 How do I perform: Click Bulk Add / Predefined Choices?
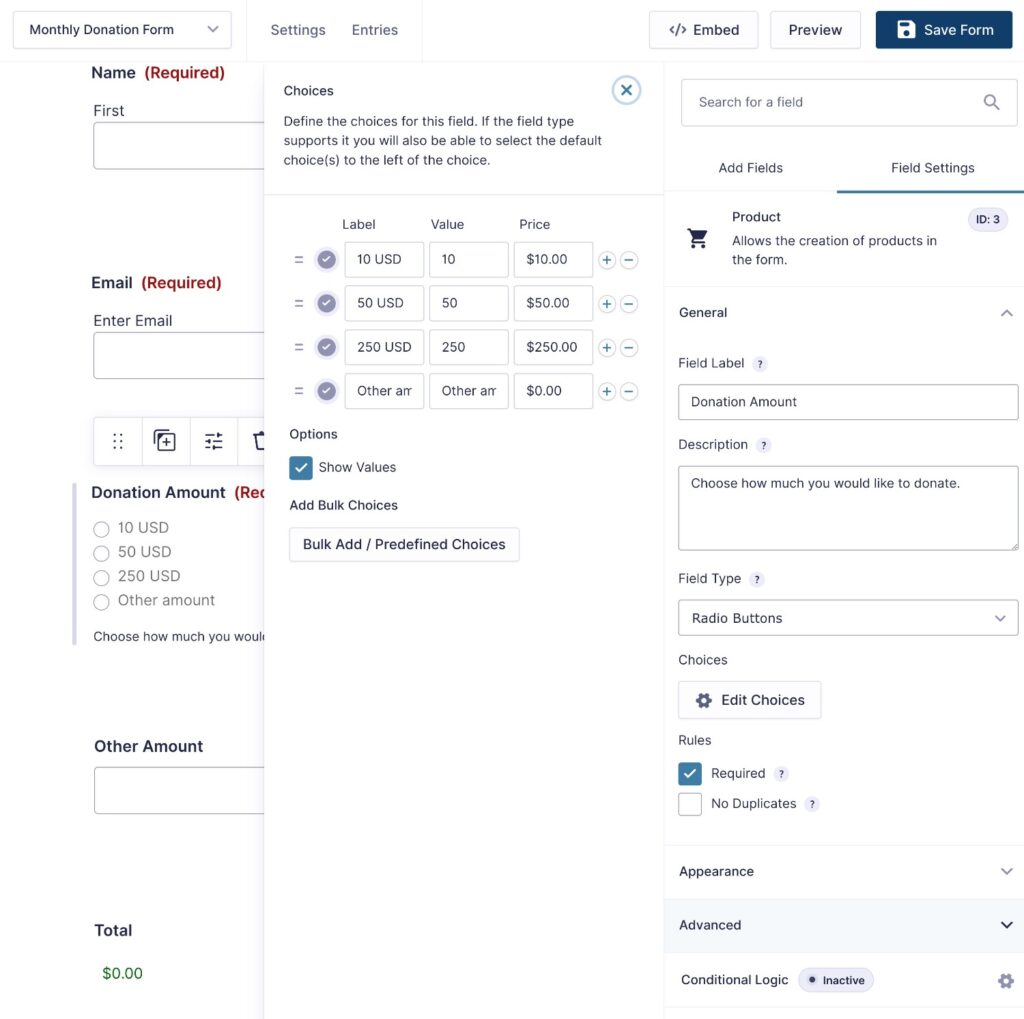click(x=404, y=544)
